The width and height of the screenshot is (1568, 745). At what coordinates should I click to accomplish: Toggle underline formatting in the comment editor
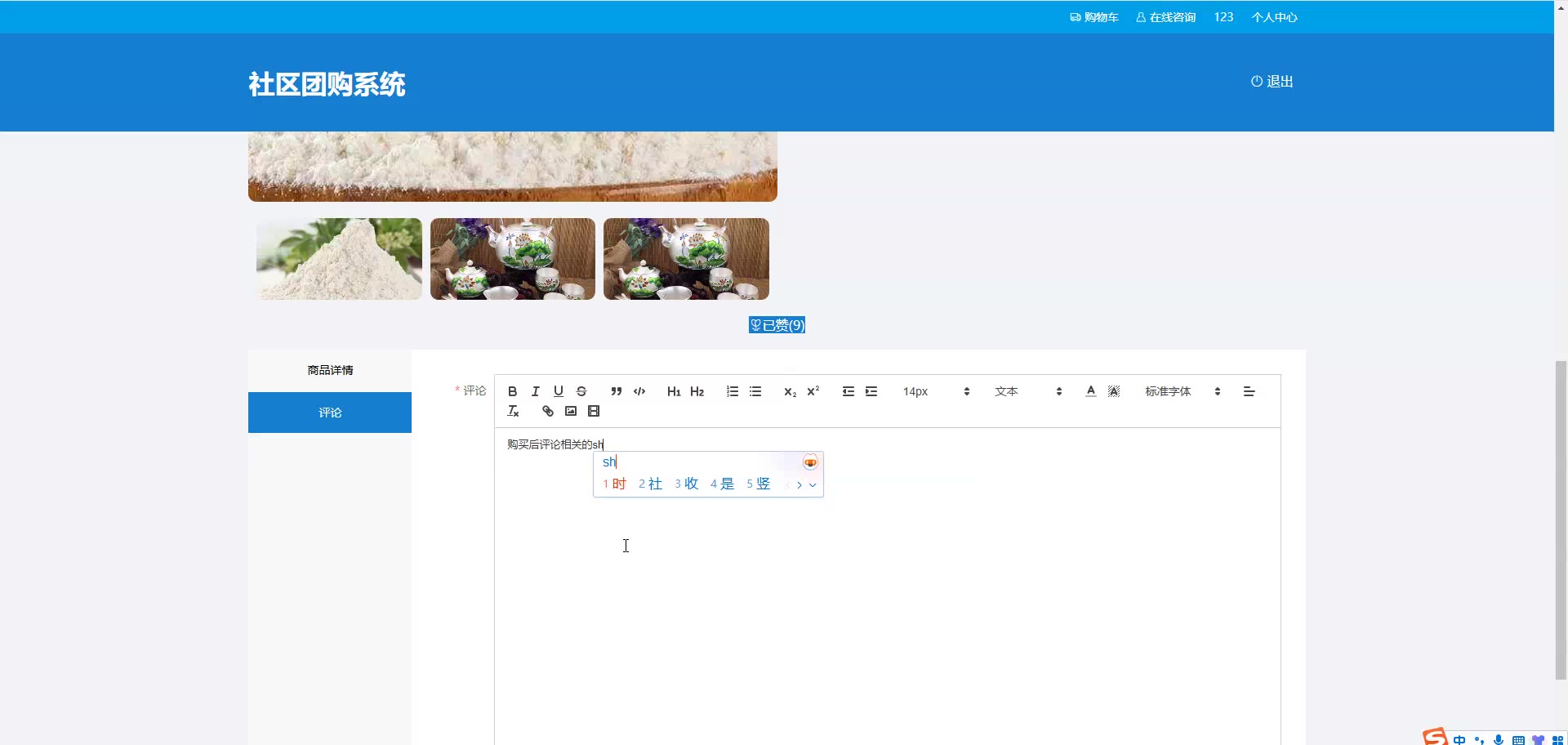tap(559, 392)
